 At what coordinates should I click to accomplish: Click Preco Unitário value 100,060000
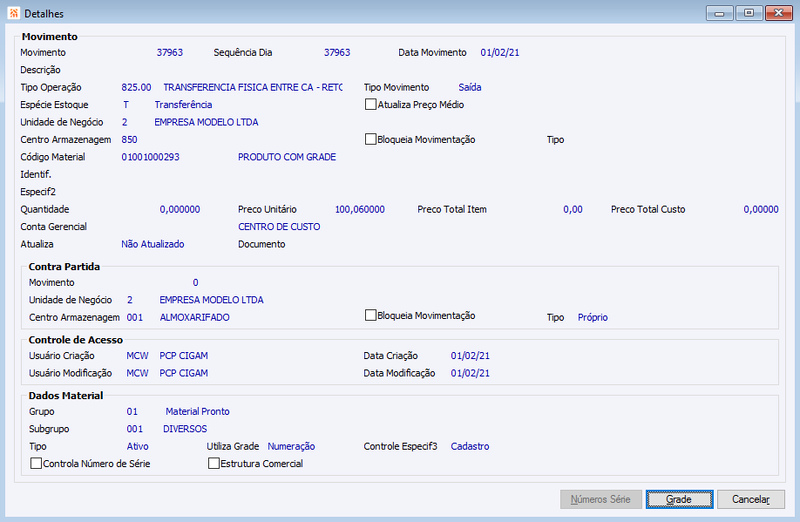pyautogui.click(x=360, y=209)
